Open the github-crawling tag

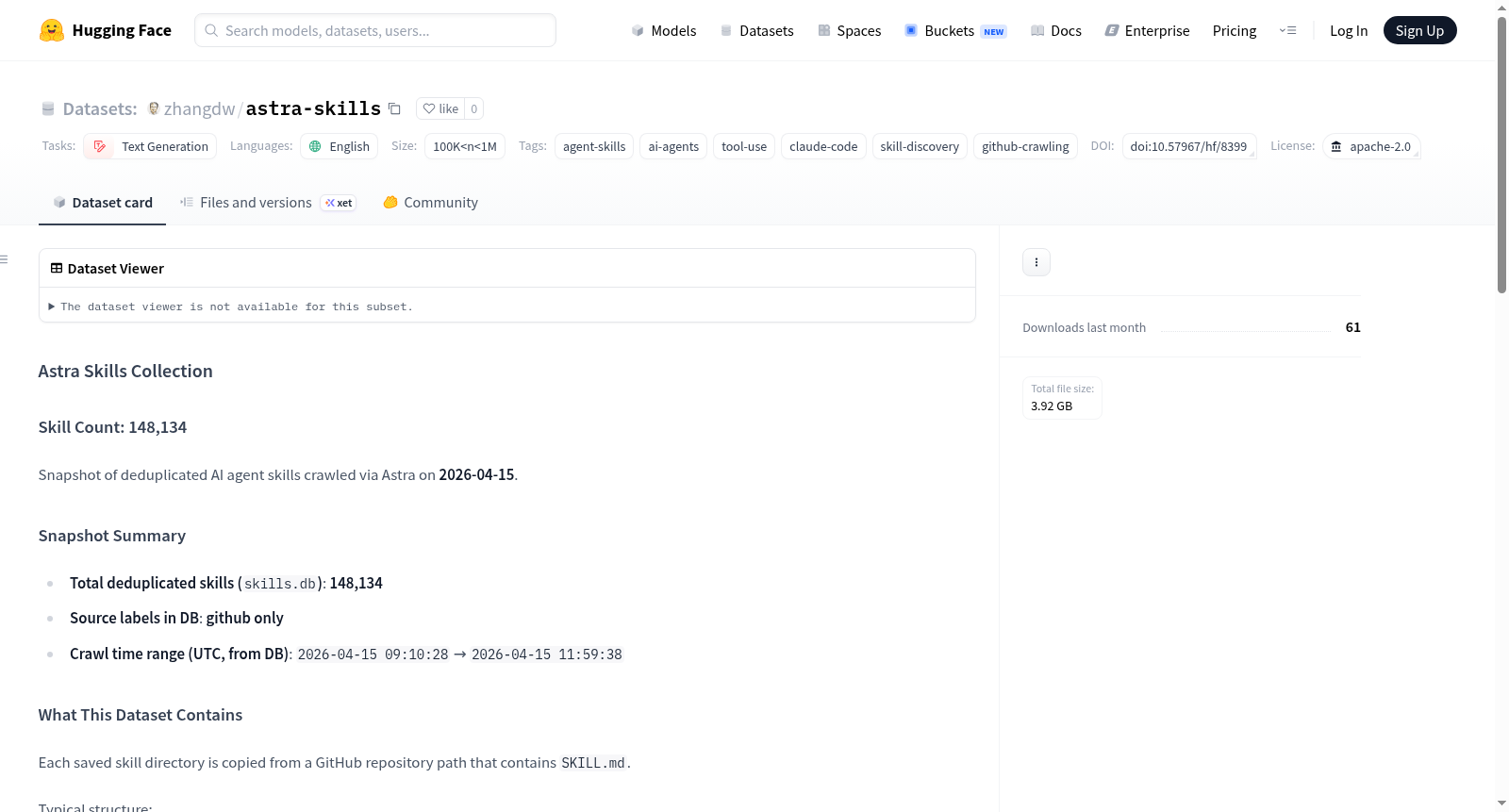[x=1025, y=146]
